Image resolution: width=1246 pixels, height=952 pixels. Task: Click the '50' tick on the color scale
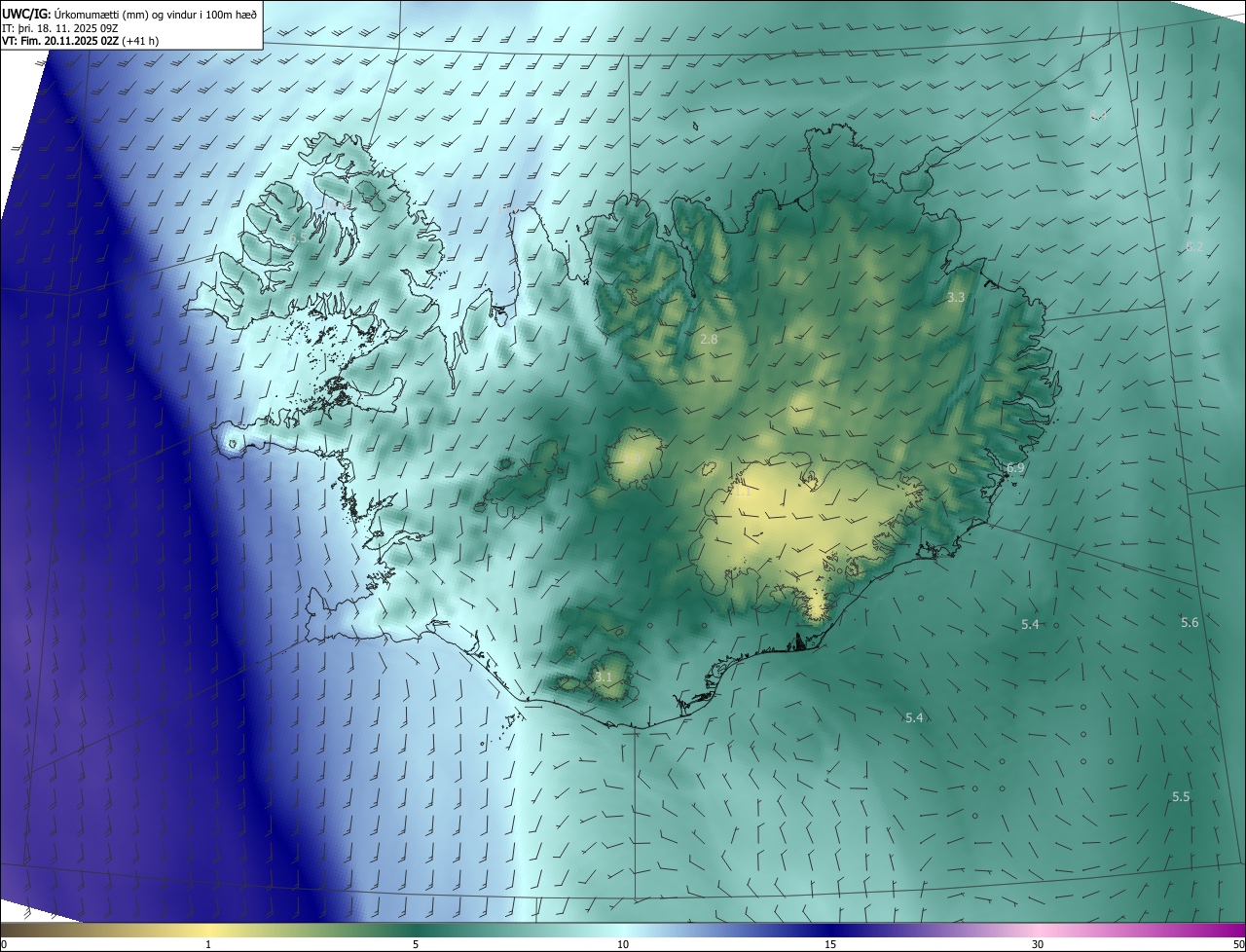(1238, 945)
